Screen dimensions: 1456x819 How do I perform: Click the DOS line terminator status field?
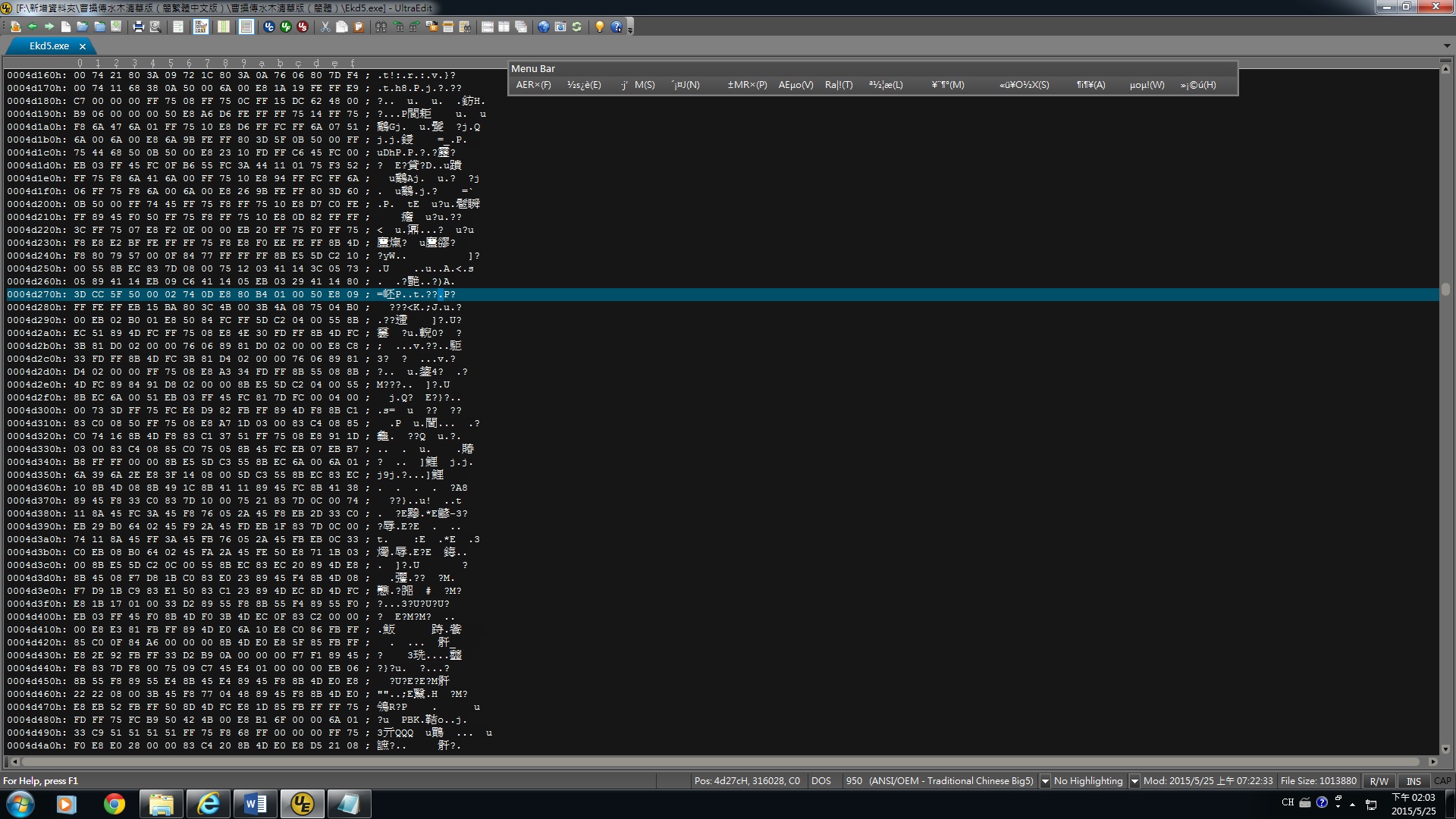[x=821, y=781]
